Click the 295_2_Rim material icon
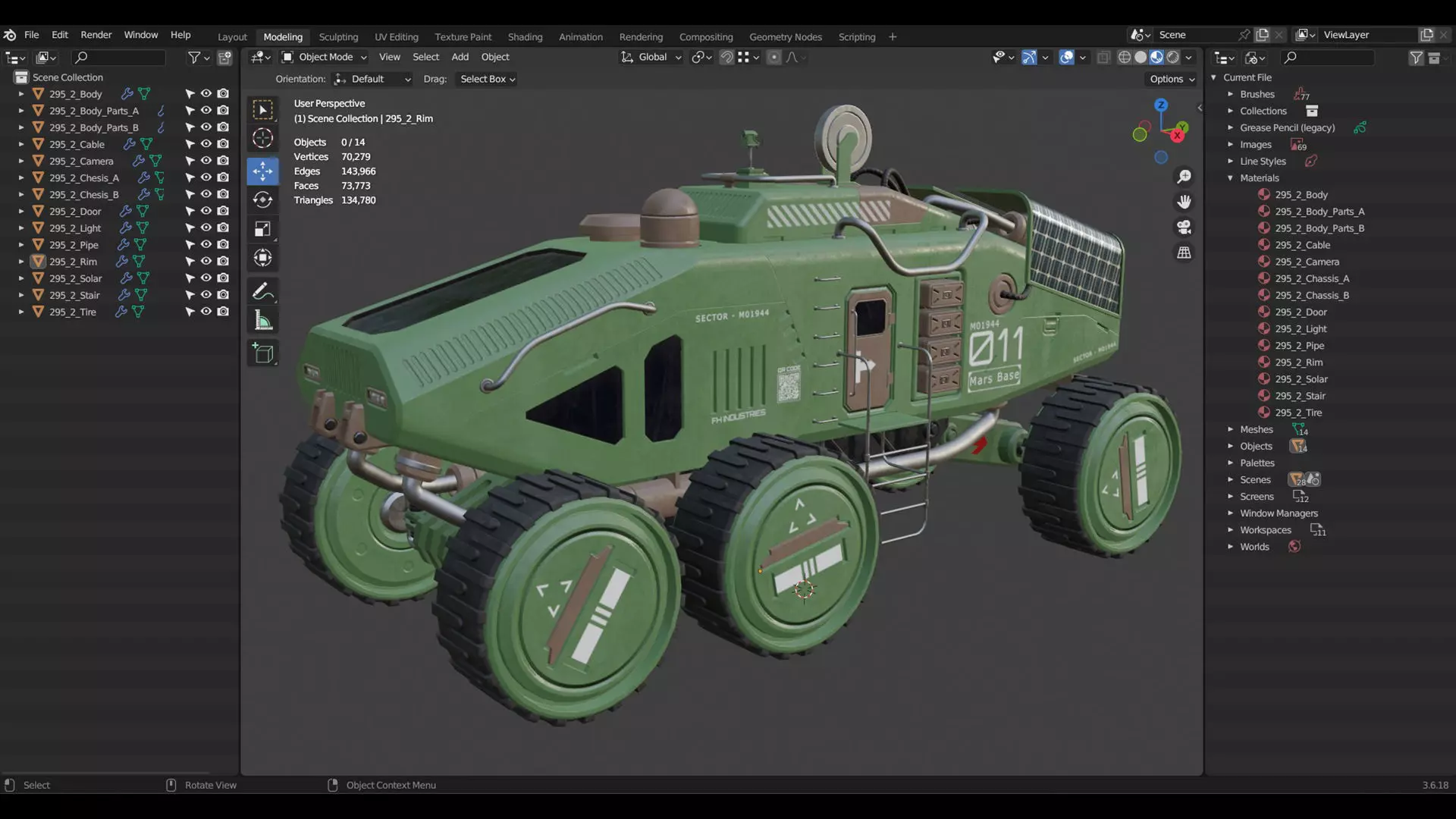 [x=1263, y=362]
